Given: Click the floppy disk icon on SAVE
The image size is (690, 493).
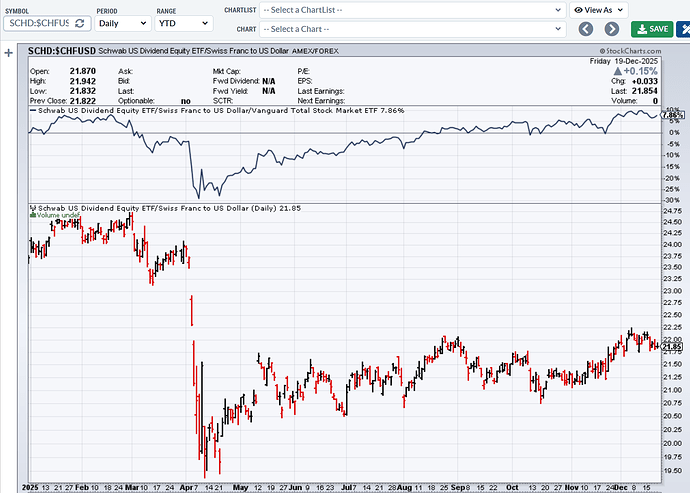Looking at the screenshot, I should coord(640,29).
